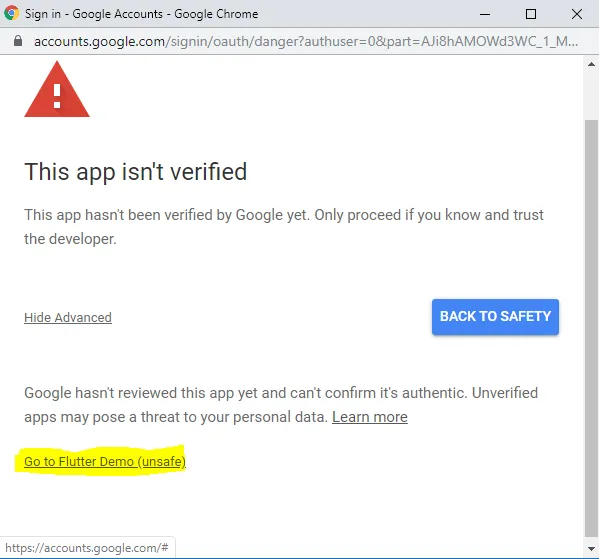Maximize the Chrome sign-in window

click(x=531, y=14)
